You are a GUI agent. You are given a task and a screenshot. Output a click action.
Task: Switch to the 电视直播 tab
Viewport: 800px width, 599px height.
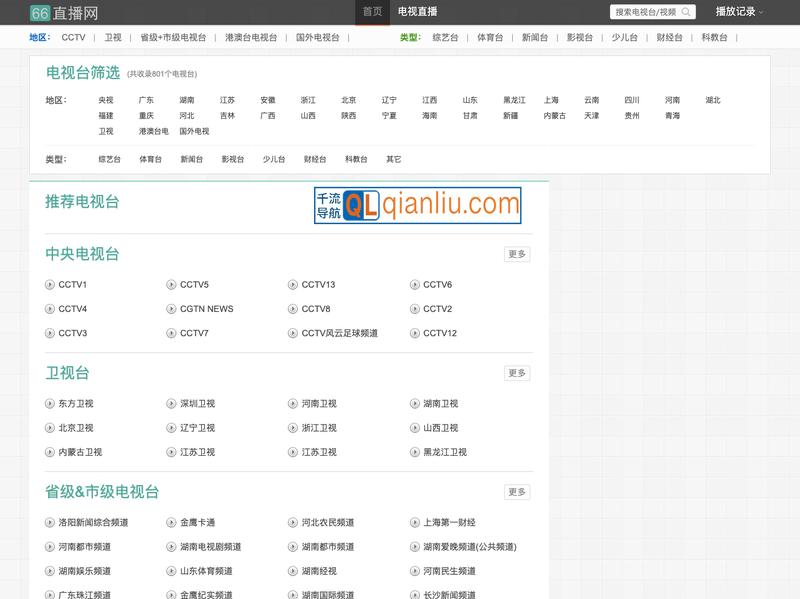click(x=417, y=11)
